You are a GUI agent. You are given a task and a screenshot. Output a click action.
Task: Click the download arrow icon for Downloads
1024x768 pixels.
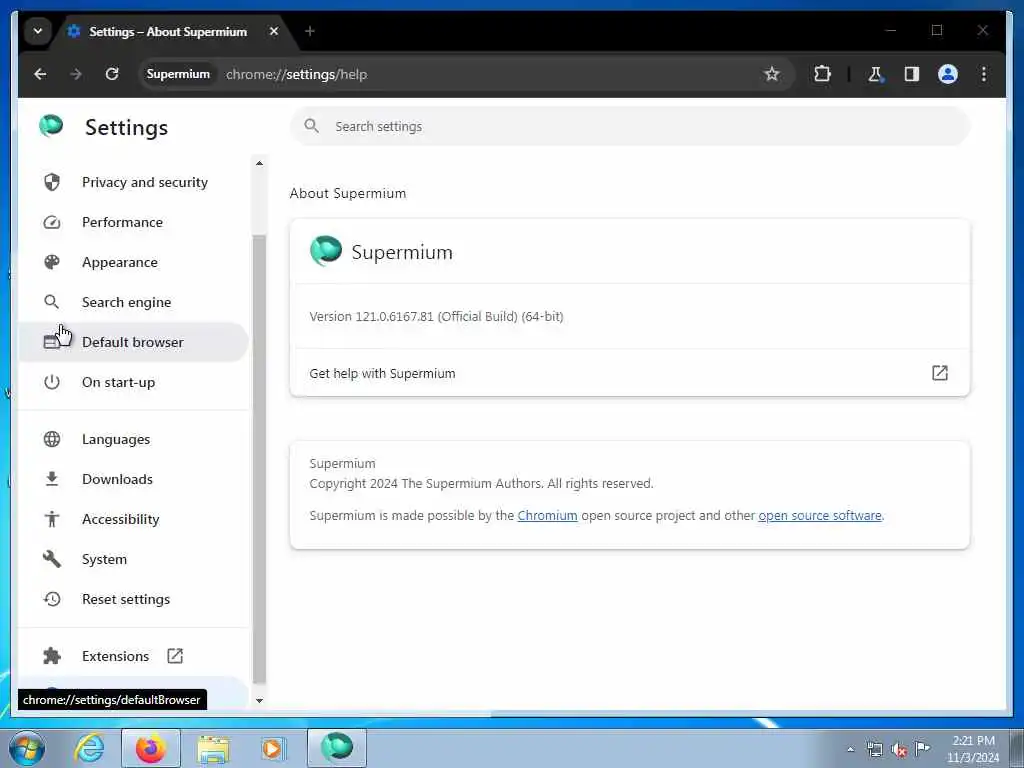click(x=52, y=479)
